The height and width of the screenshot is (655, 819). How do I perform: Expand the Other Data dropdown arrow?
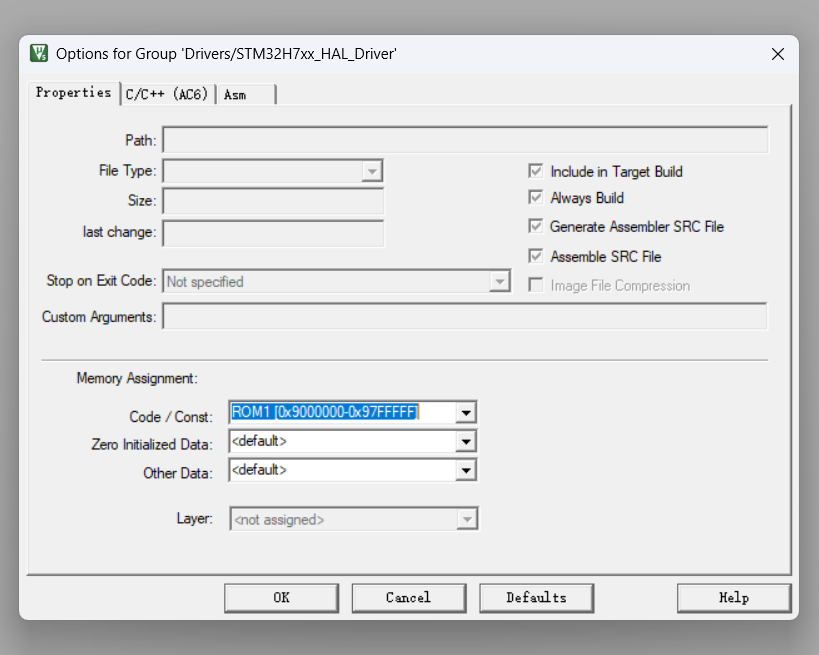466,471
